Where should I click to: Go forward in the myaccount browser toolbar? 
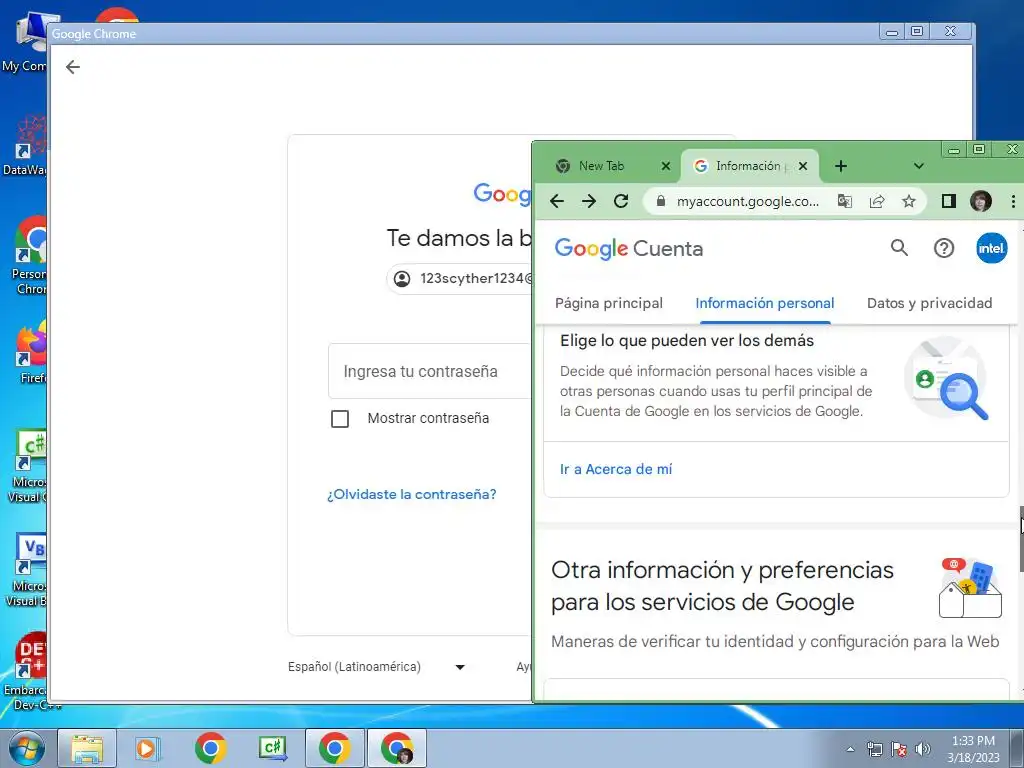[588, 201]
